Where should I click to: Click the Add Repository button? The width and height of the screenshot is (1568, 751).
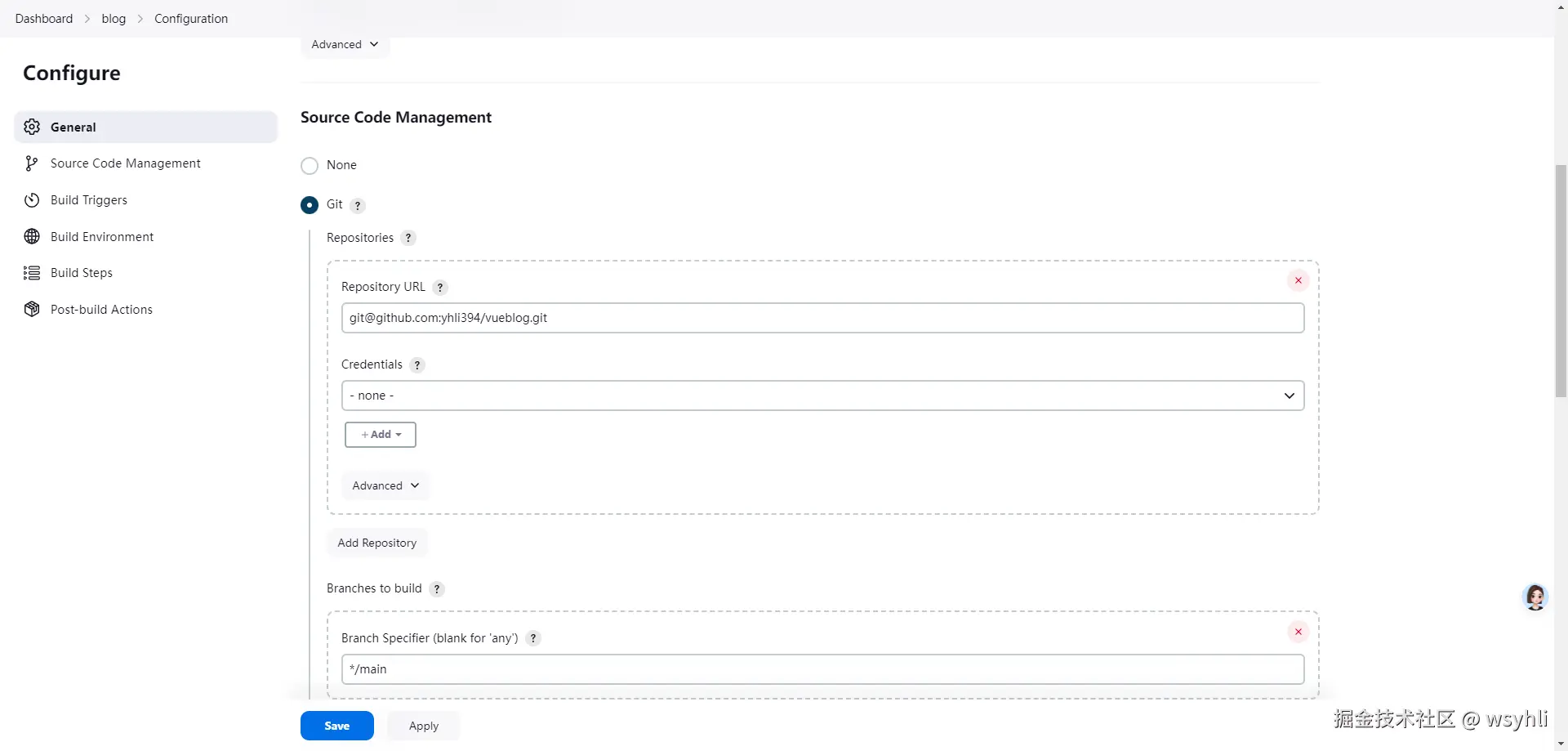tap(376, 543)
